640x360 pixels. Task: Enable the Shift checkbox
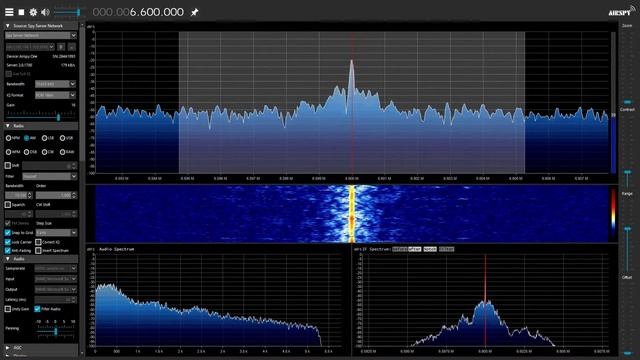pyautogui.click(x=8, y=165)
